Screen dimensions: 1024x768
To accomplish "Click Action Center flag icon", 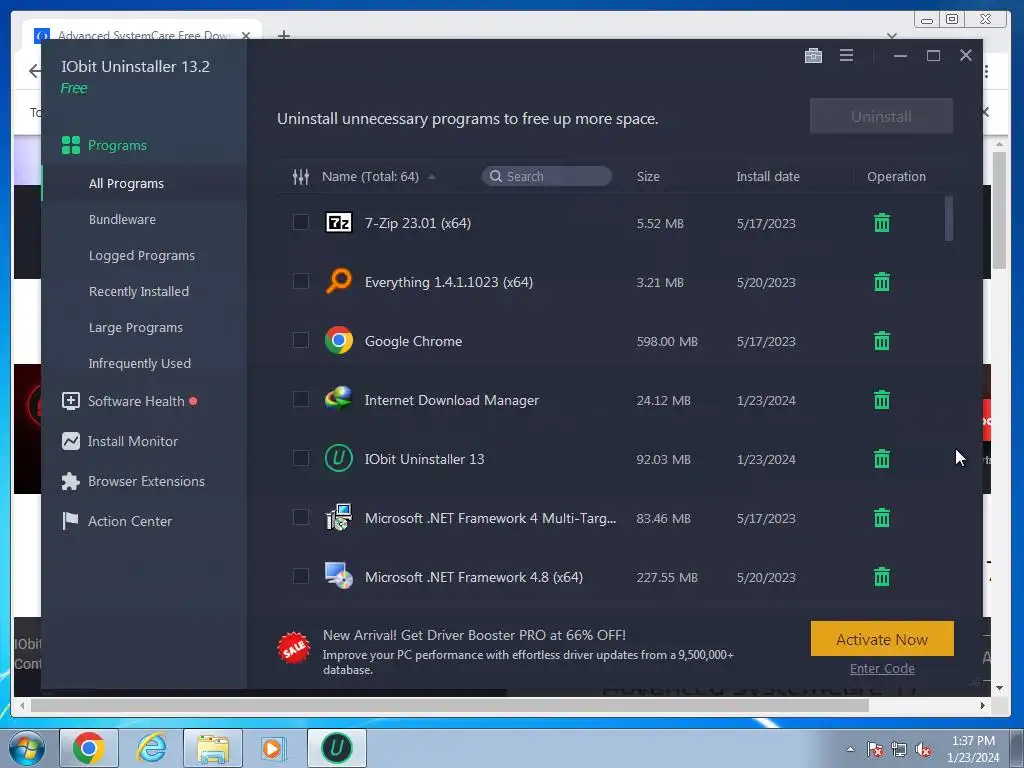I will [71, 521].
